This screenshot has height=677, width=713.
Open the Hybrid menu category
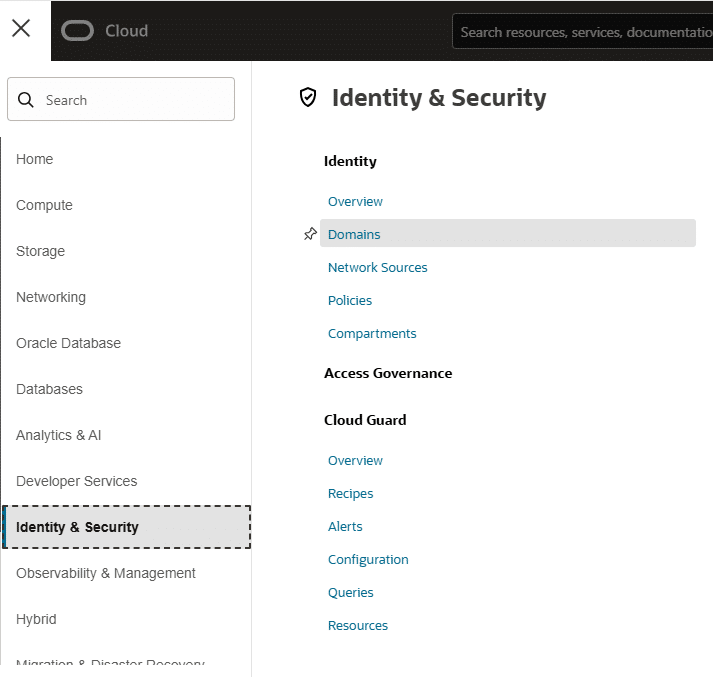click(36, 619)
